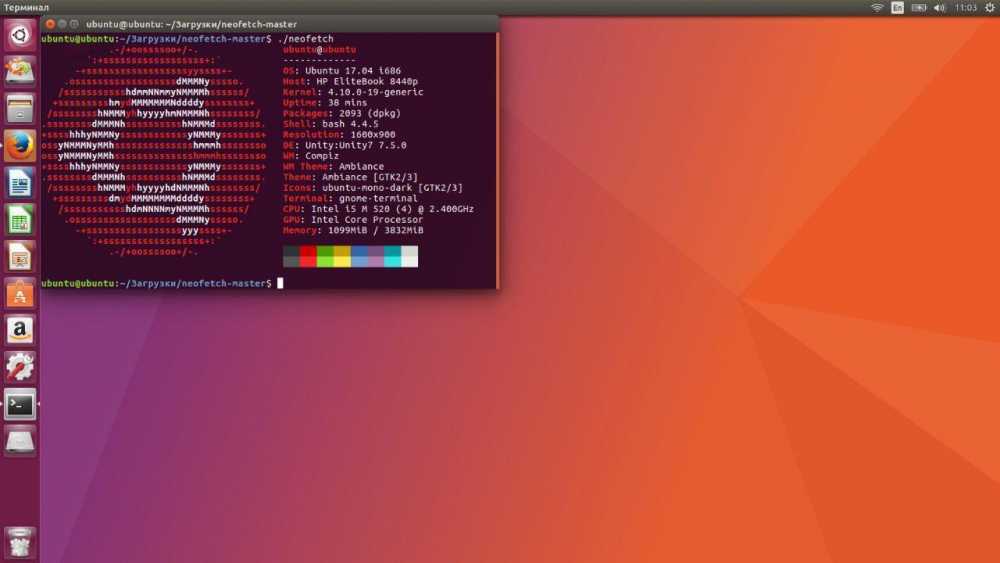Open the 11:03 clock calendar

coord(966,8)
